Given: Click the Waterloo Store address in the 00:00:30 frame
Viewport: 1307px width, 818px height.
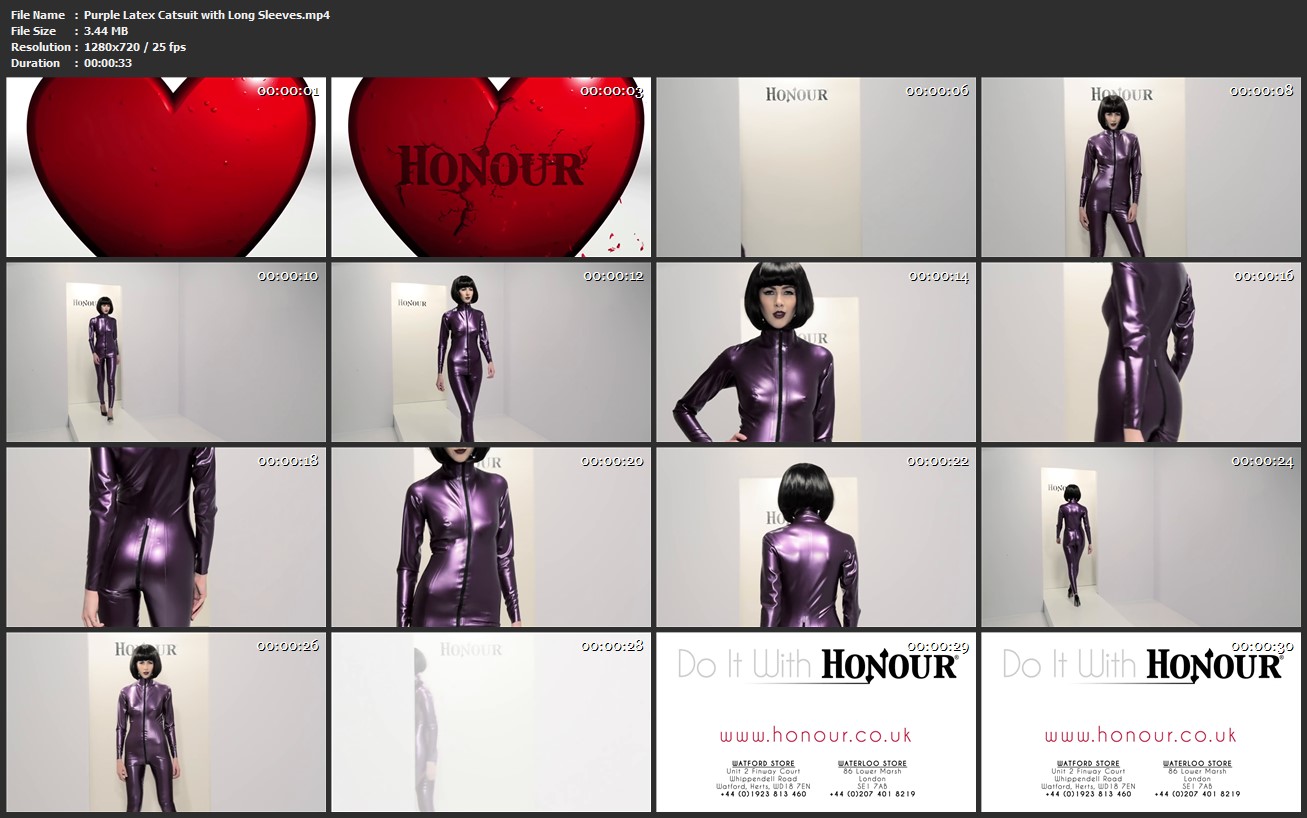Looking at the screenshot, I should tap(1197, 779).
